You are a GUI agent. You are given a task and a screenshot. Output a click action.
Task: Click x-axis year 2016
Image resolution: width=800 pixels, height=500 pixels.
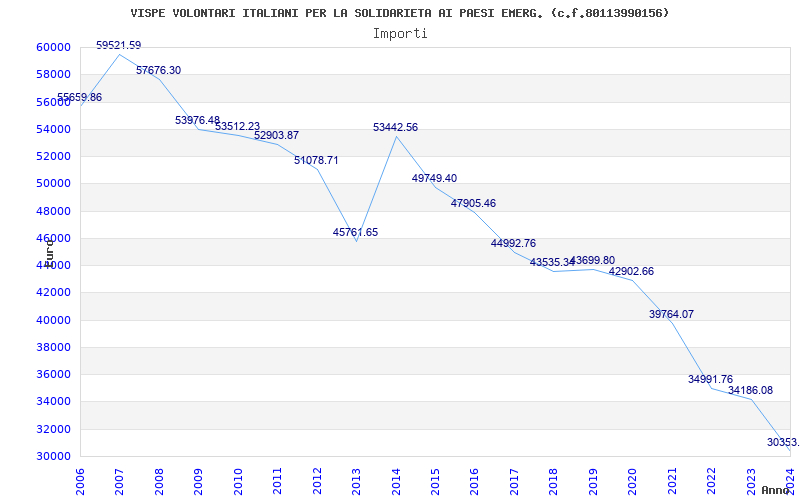coord(474,482)
